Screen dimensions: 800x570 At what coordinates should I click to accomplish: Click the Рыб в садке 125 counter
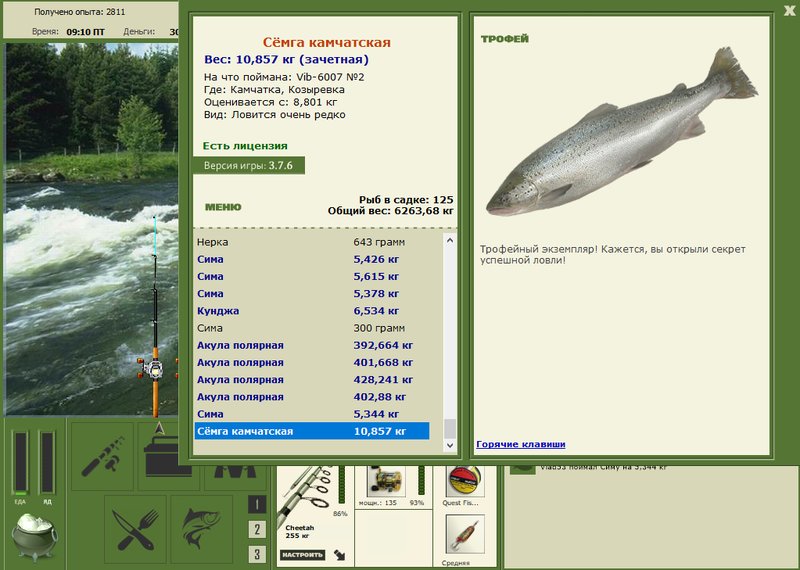pos(406,200)
